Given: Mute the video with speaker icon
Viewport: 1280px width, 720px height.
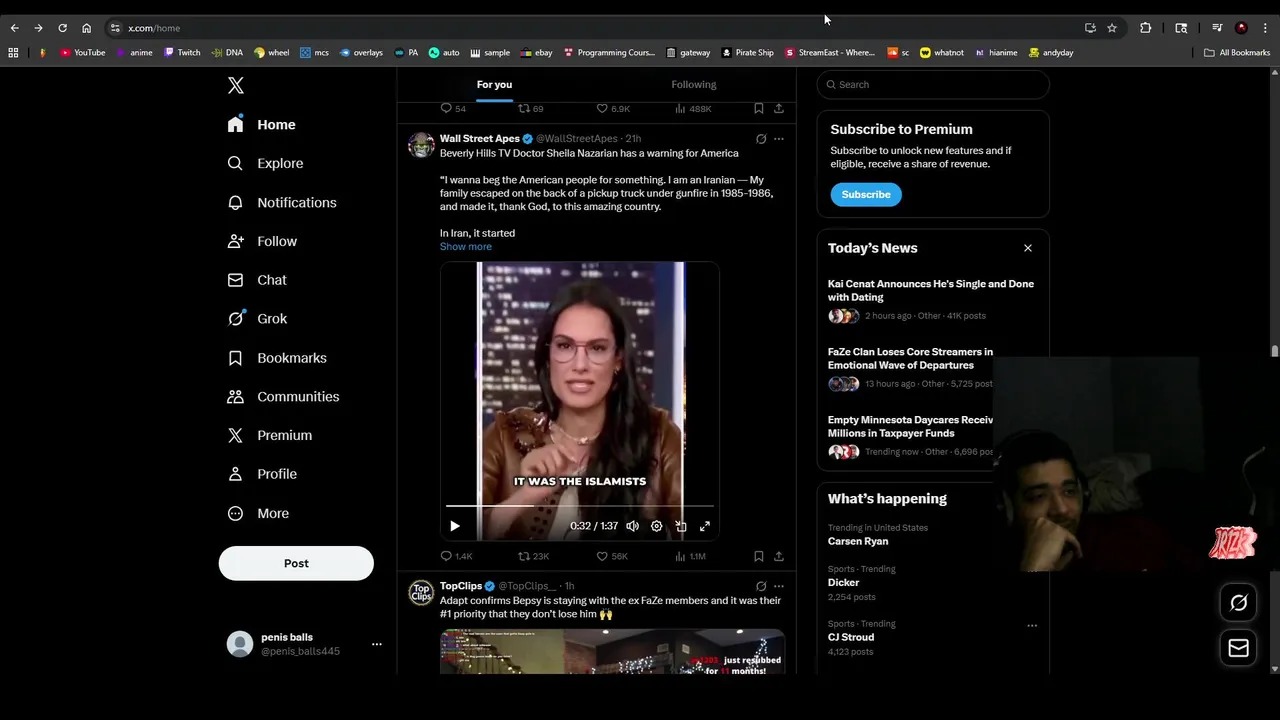Looking at the screenshot, I should click(x=632, y=526).
